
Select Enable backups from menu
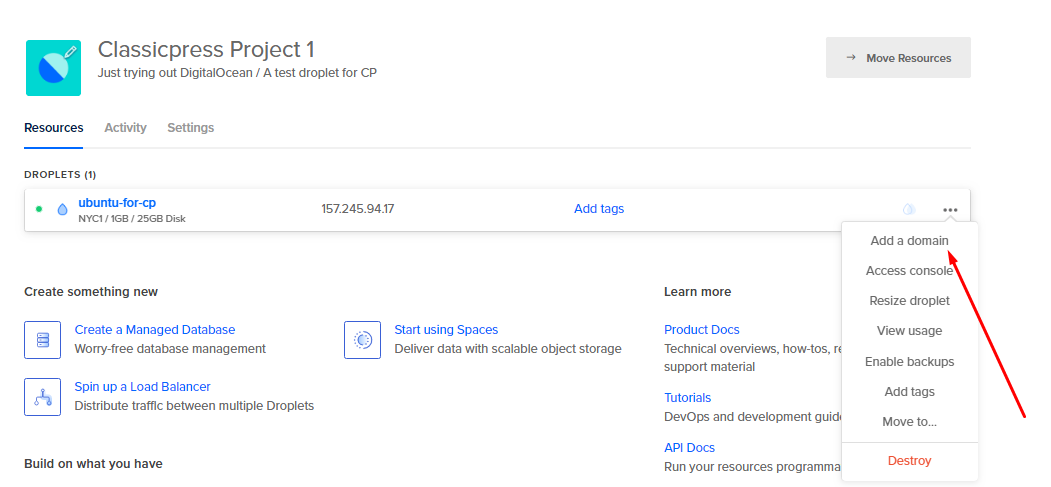point(910,362)
